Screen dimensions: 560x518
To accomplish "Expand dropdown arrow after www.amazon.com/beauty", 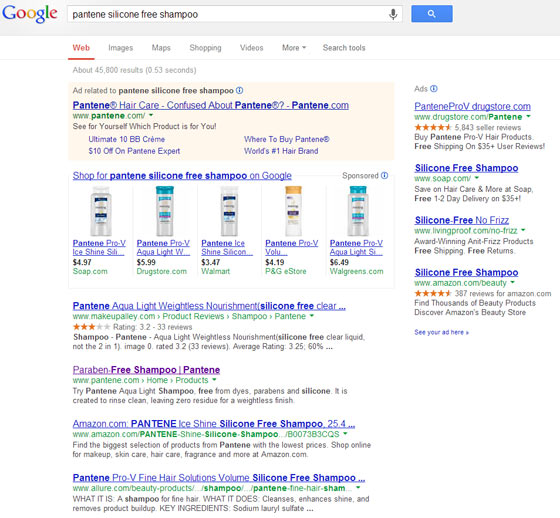I will pyautogui.click(x=512, y=282).
